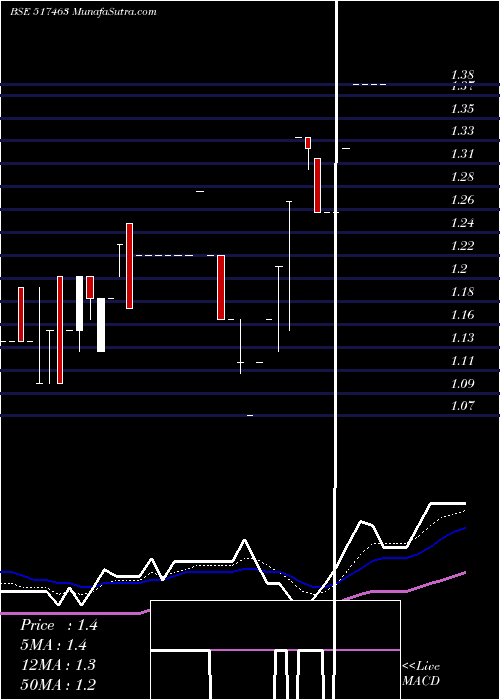Viewport: 500px width, 700px height.
Task: Click the 1.31 price axis label
Action: point(462,154)
